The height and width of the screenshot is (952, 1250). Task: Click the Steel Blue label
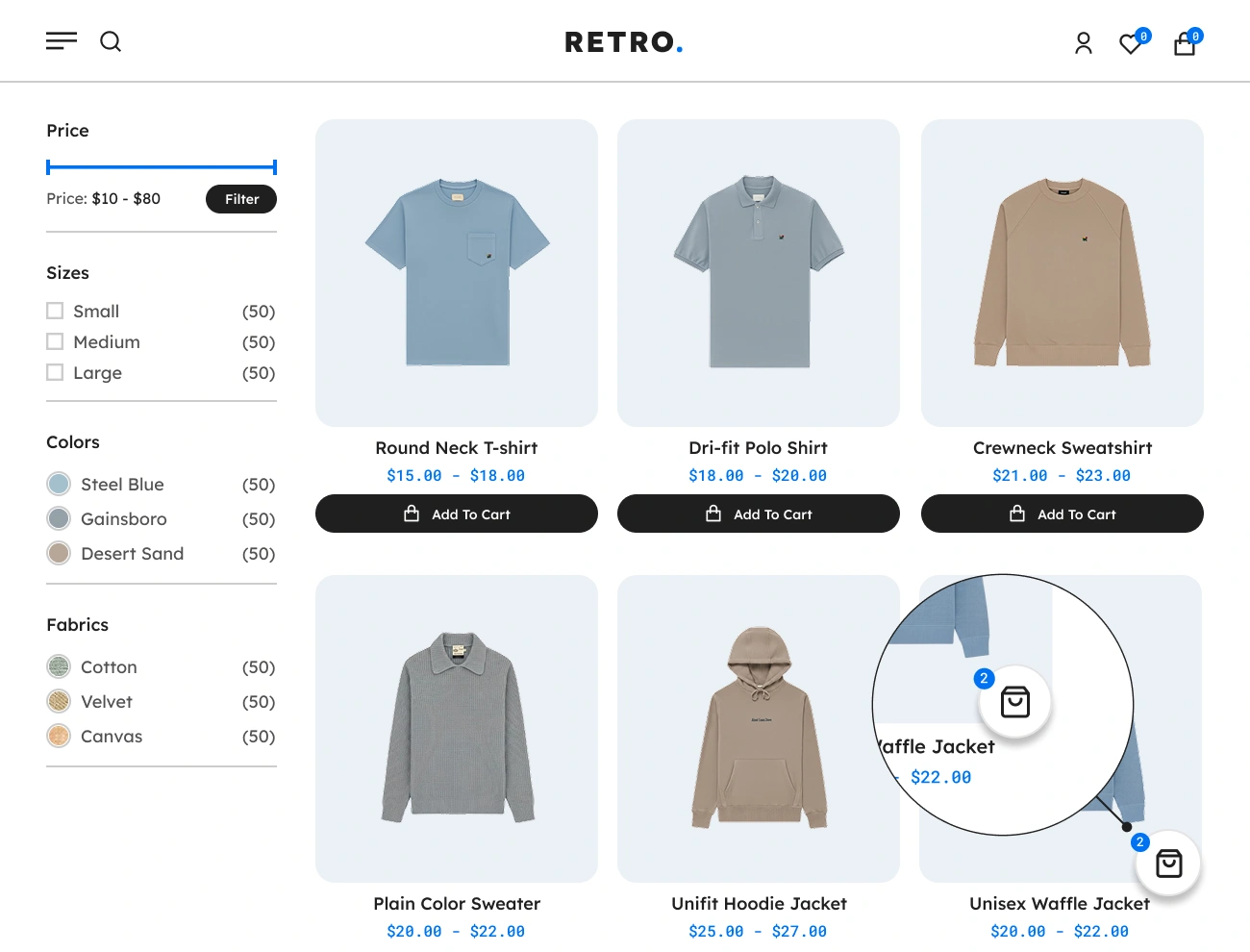122,485
